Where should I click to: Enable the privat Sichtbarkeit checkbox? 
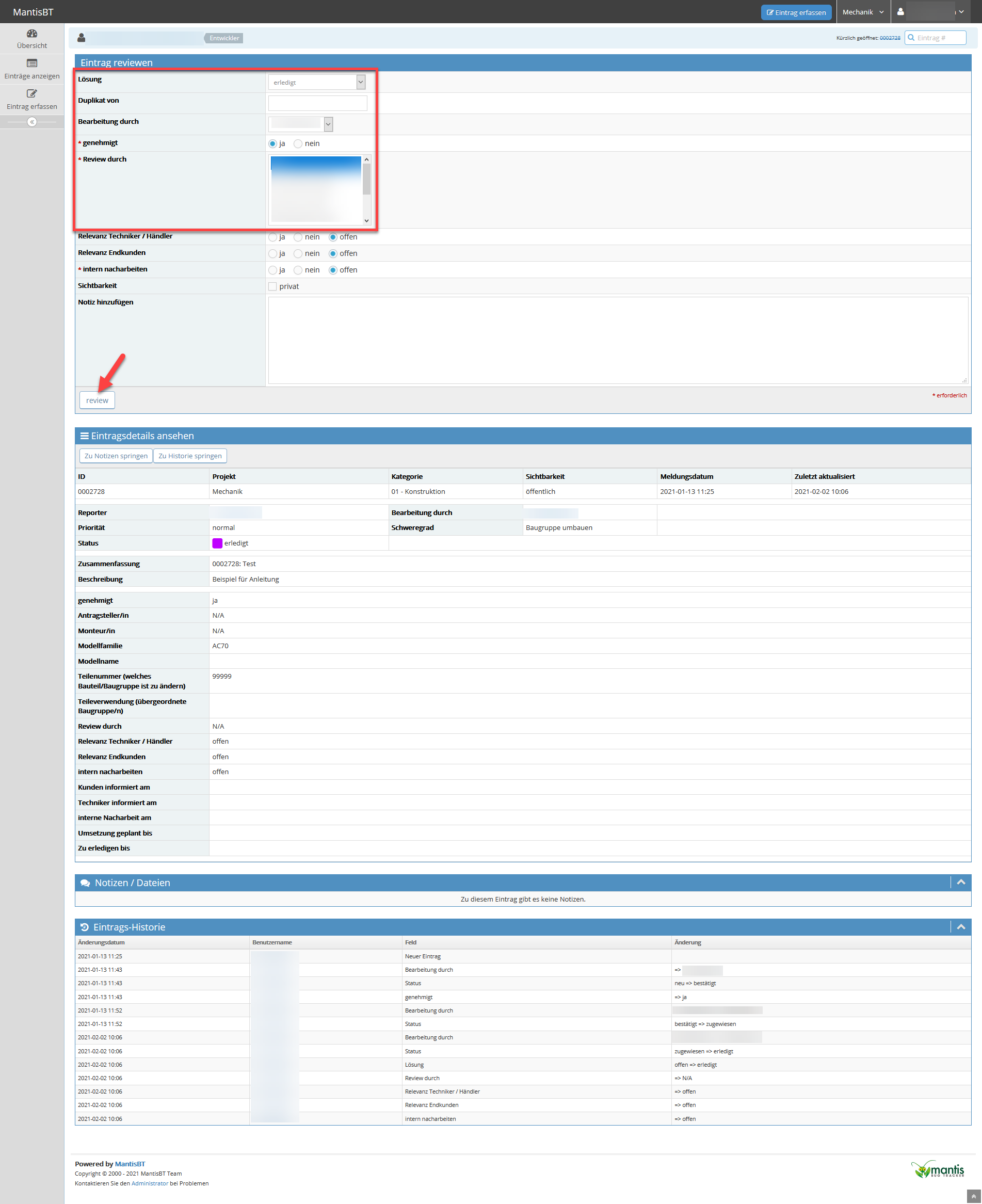(272, 286)
